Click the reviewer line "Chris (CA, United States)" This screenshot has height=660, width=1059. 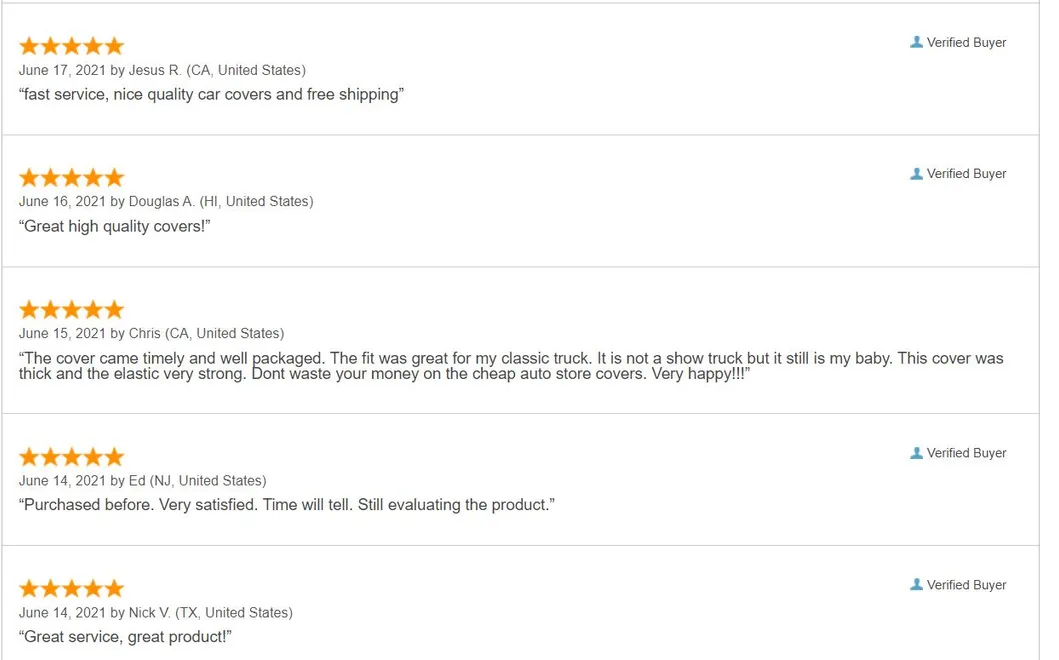click(x=206, y=333)
